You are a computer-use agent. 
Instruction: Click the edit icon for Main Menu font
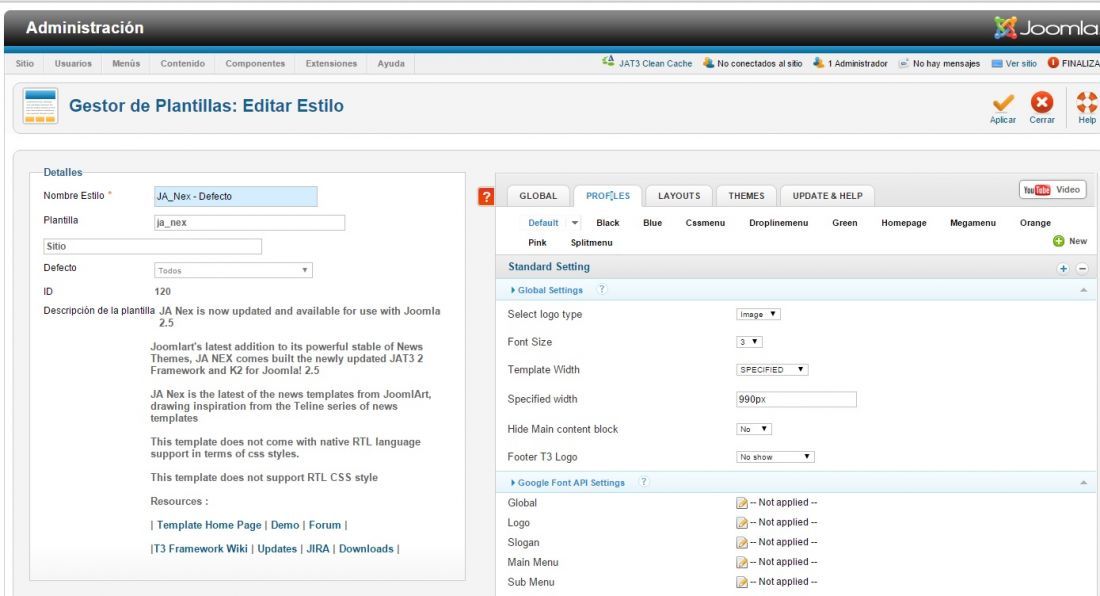[742, 562]
